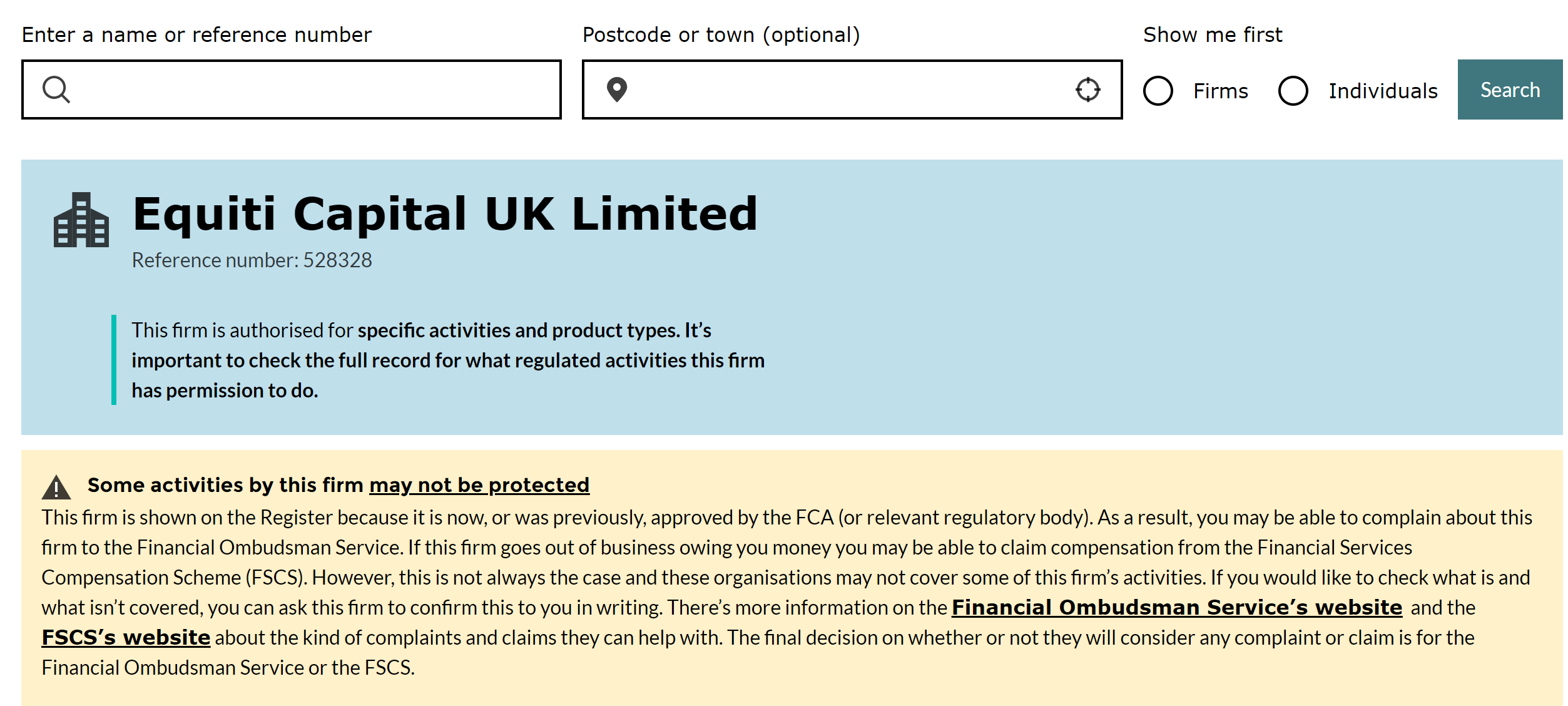This screenshot has width=1568, height=706.
Task: Click the Firms label text
Action: coord(1221,91)
